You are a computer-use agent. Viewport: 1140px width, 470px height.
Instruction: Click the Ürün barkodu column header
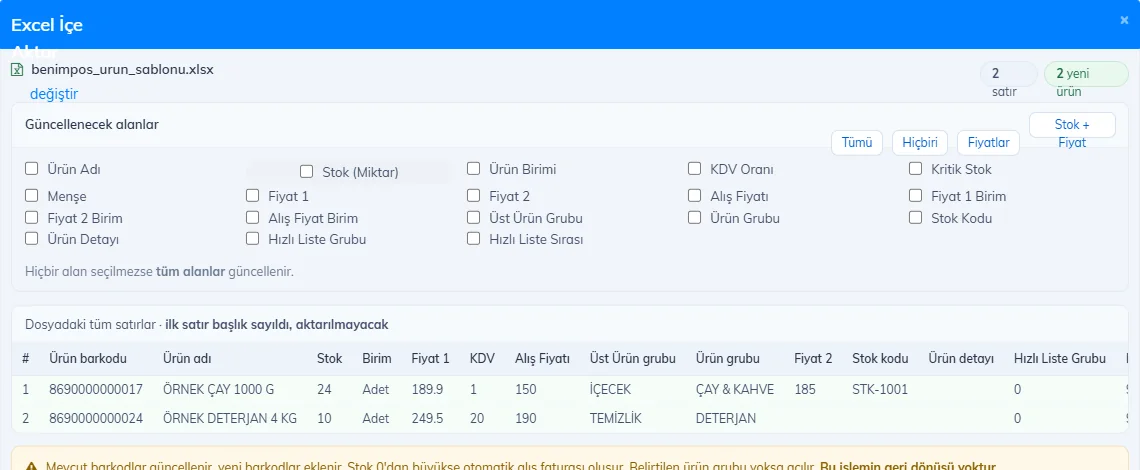click(88, 359)
